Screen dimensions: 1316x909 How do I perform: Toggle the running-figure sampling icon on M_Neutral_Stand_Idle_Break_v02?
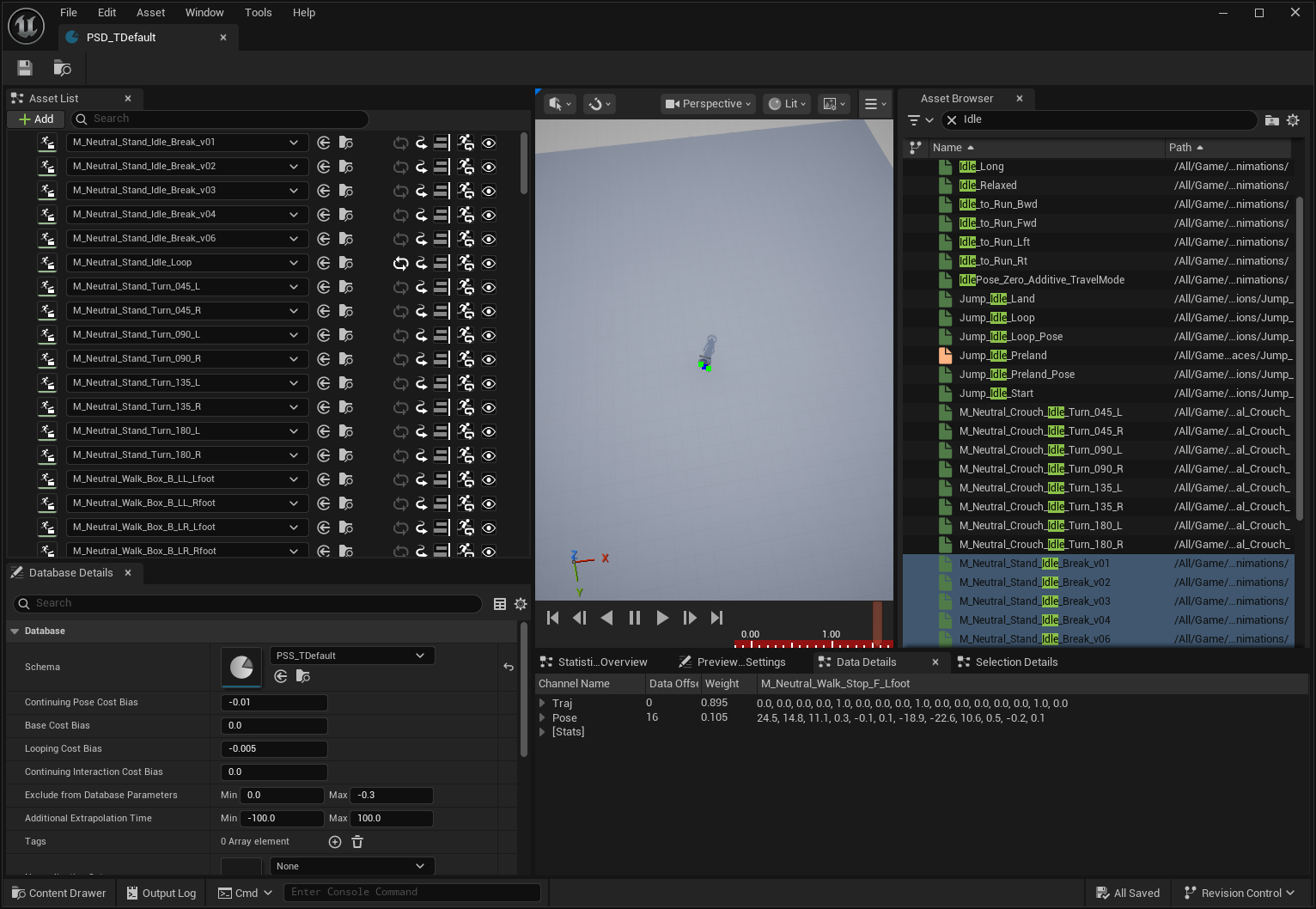point(466,167)
